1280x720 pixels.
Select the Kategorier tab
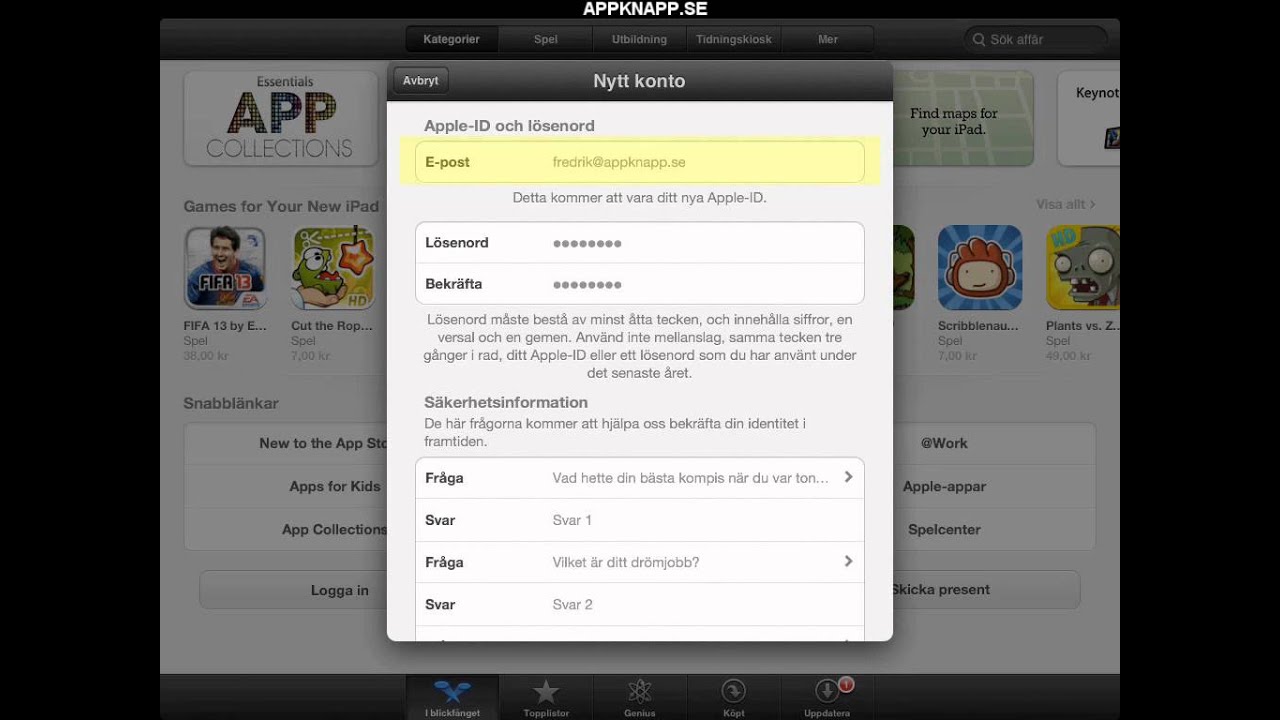(451, 39)
